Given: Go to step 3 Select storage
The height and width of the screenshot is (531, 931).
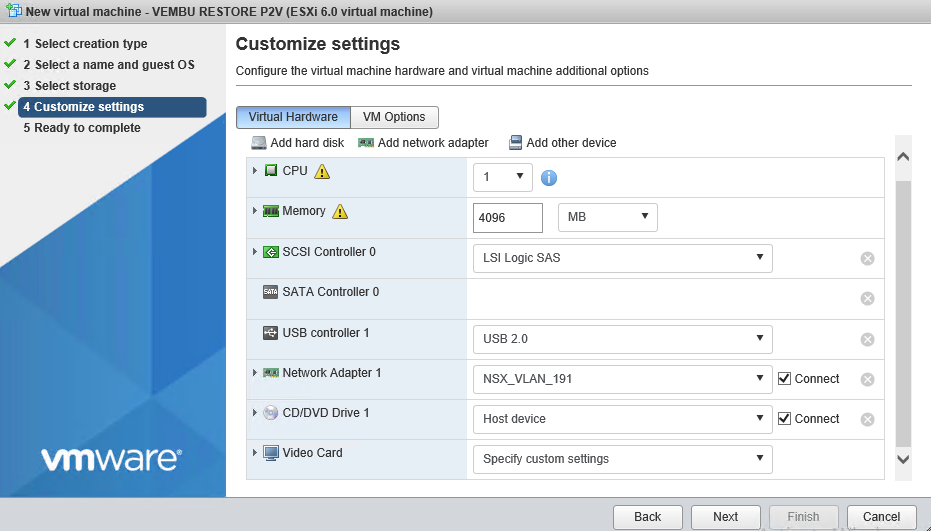Looking at the screenshot, I should 75,86.
